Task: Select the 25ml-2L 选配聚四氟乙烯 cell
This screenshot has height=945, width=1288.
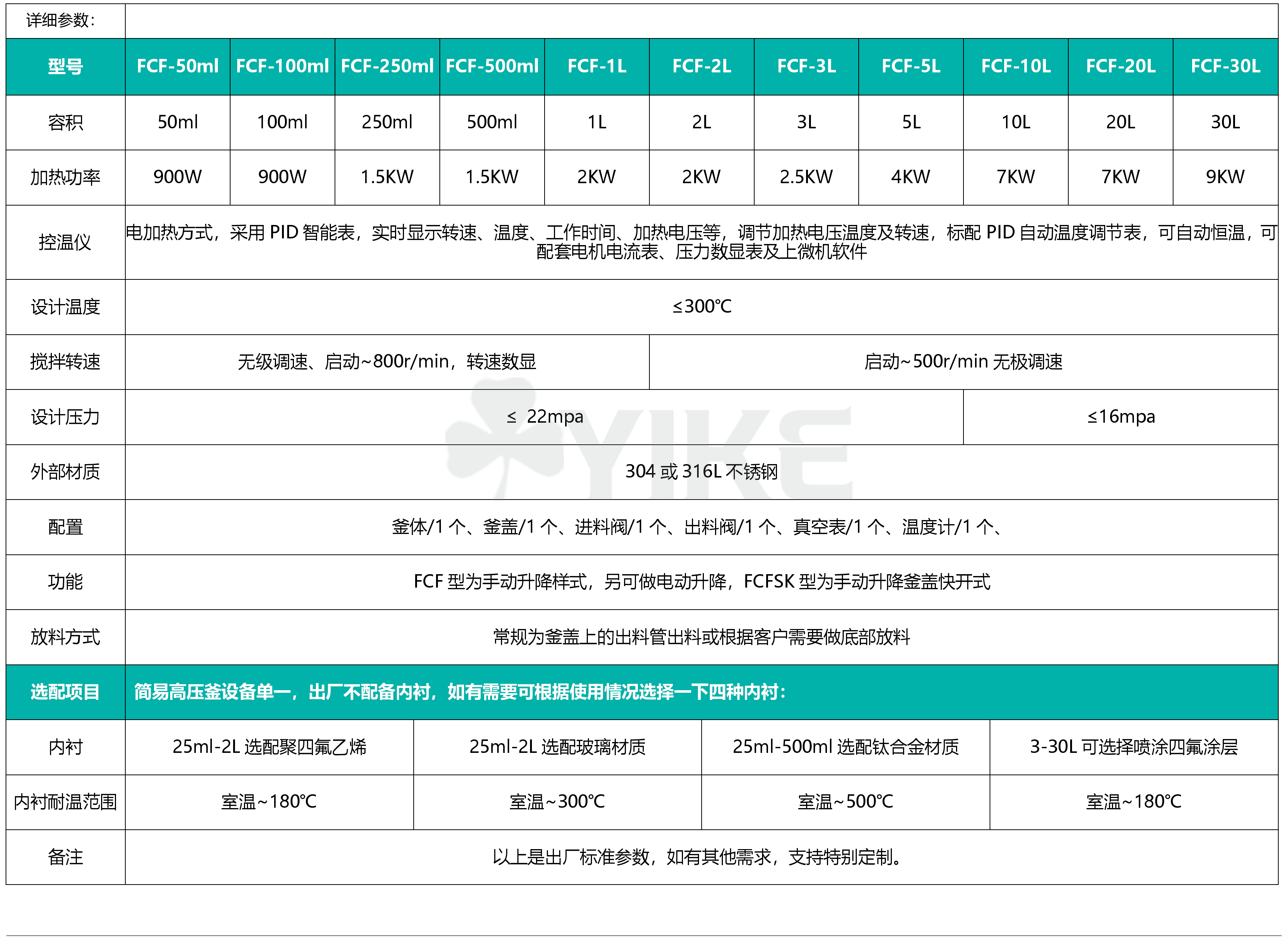Action: (269, 747)
